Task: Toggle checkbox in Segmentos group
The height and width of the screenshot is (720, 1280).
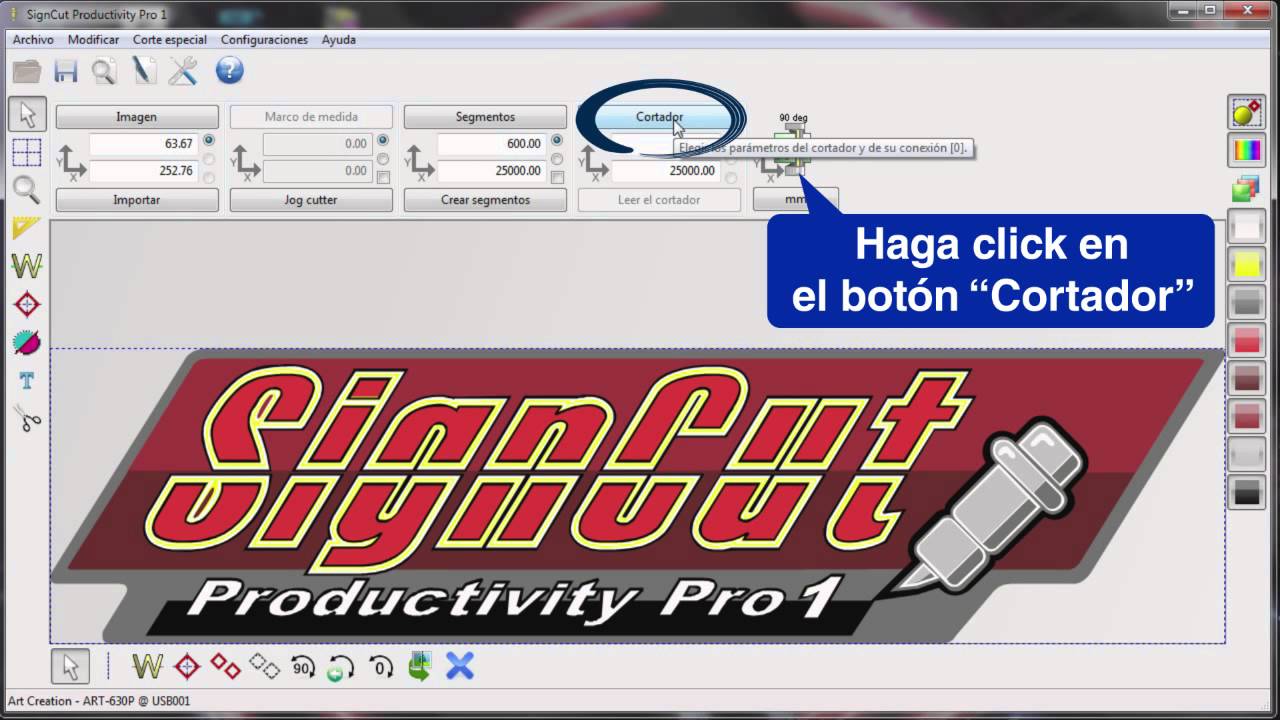Action: 557,178
